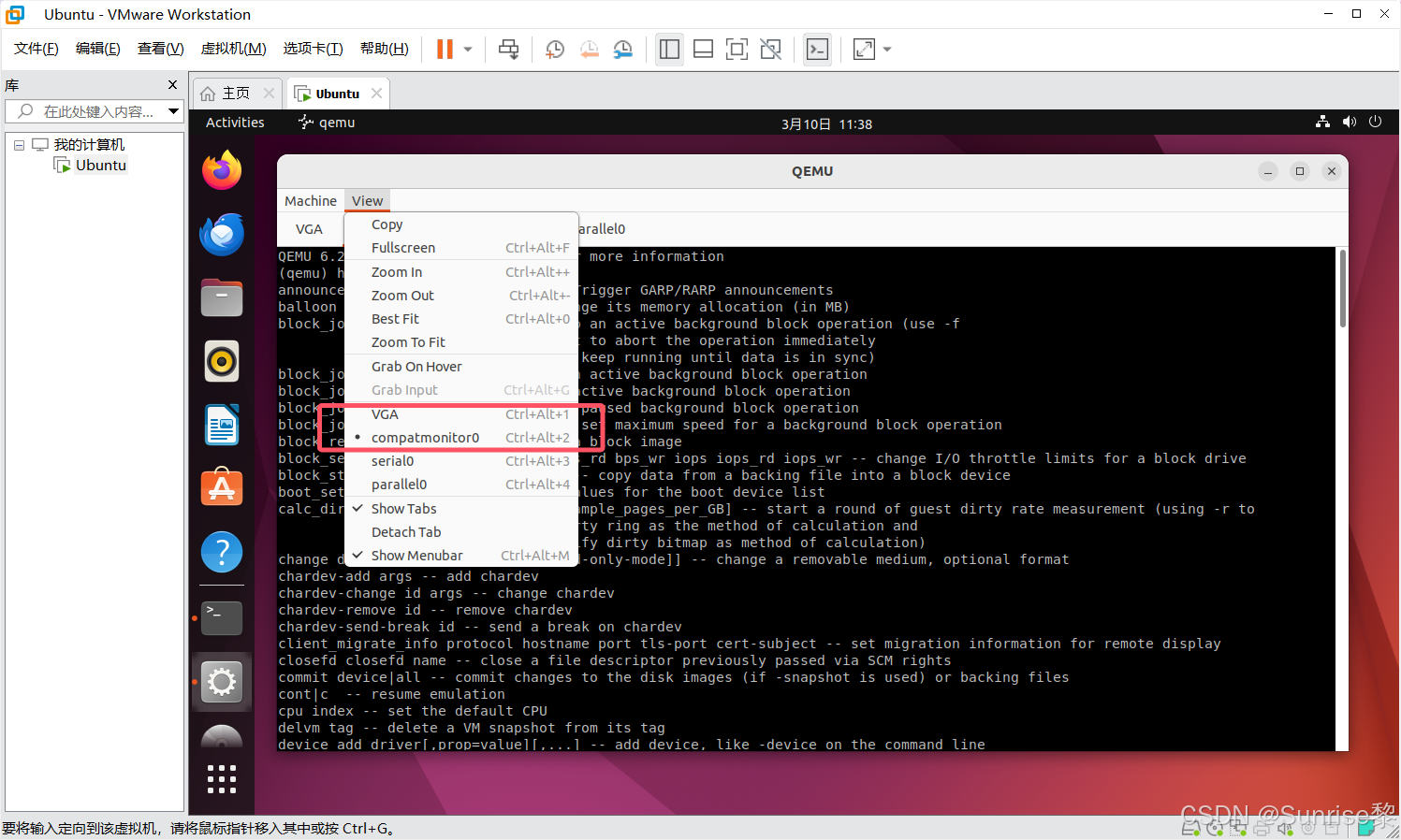The image size is (1401, 840).
Task: Click the Unity mode toolbar icon
Action: [770, 50]
